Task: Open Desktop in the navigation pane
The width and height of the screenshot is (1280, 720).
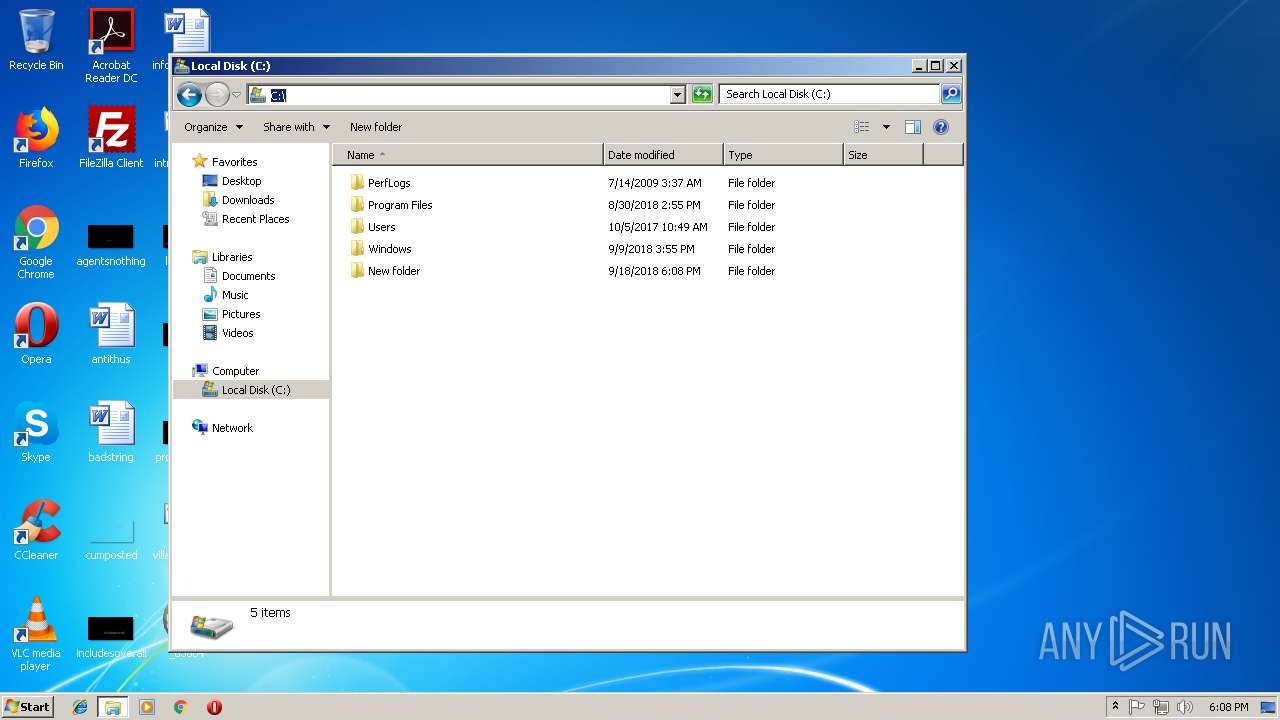Action: (232, 181)
